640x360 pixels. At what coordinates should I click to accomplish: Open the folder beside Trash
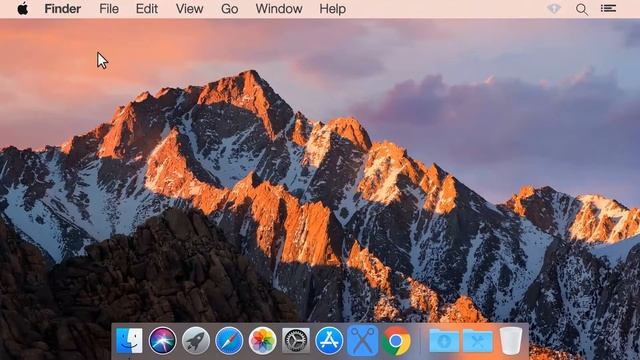tap(478, 340)
